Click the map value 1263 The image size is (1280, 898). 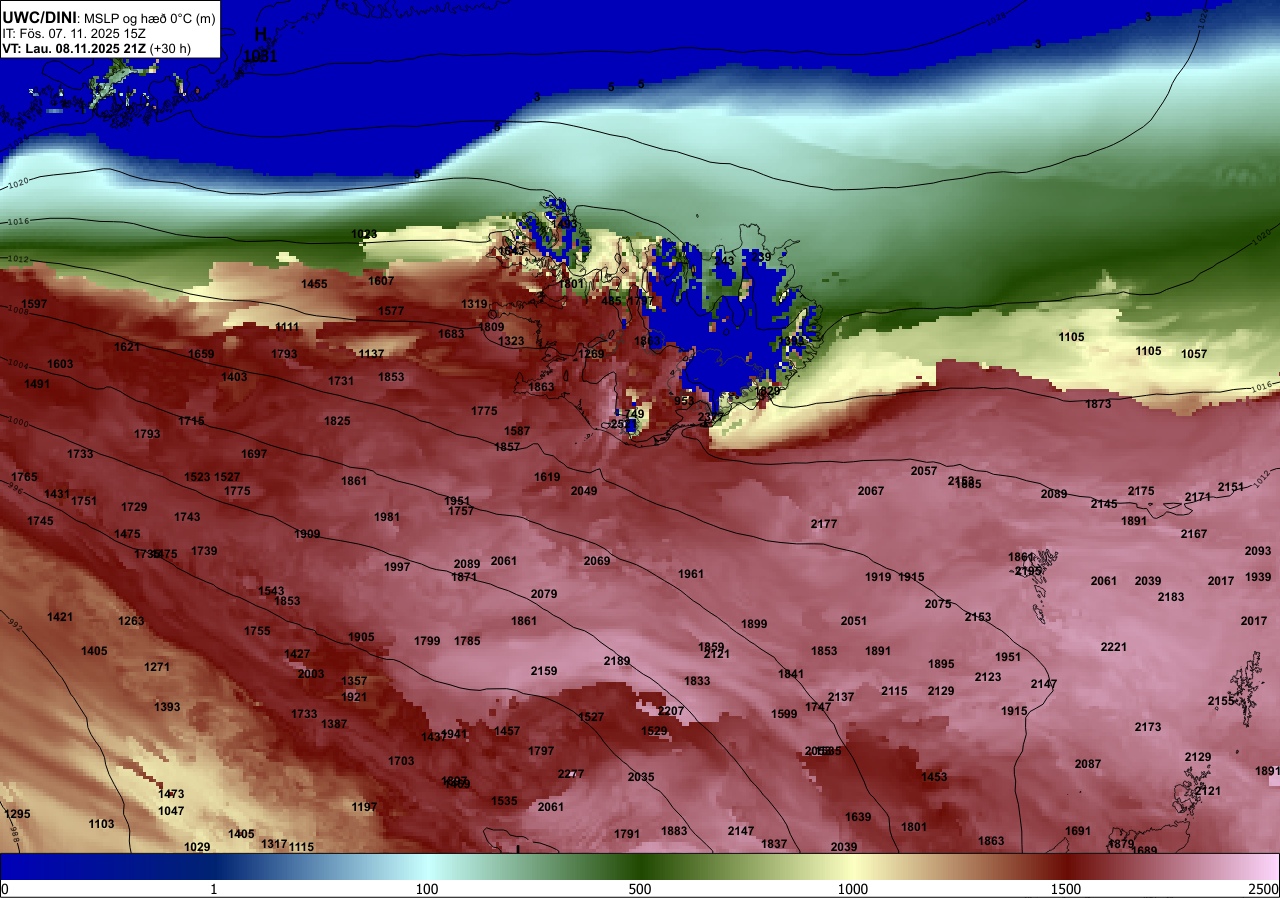131,621
